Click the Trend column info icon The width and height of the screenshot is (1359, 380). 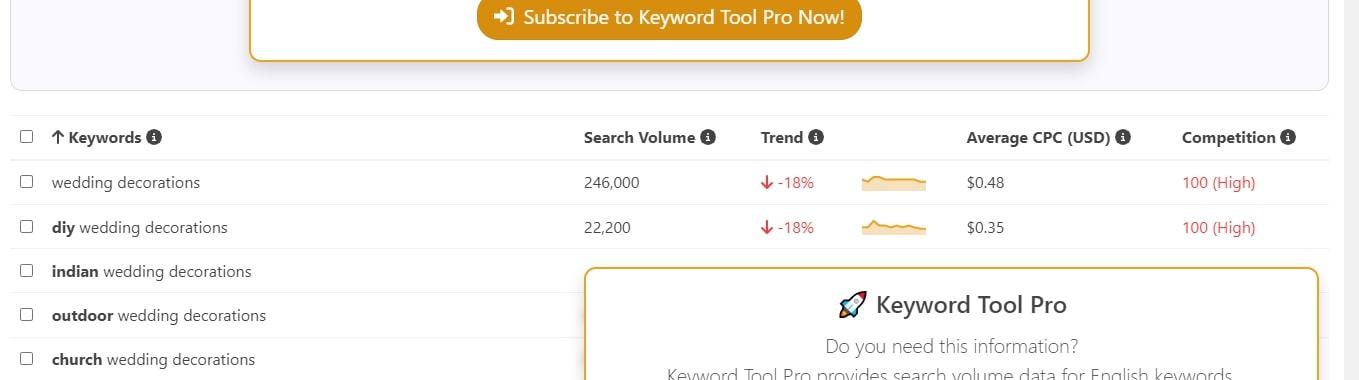tap(816, 138)
